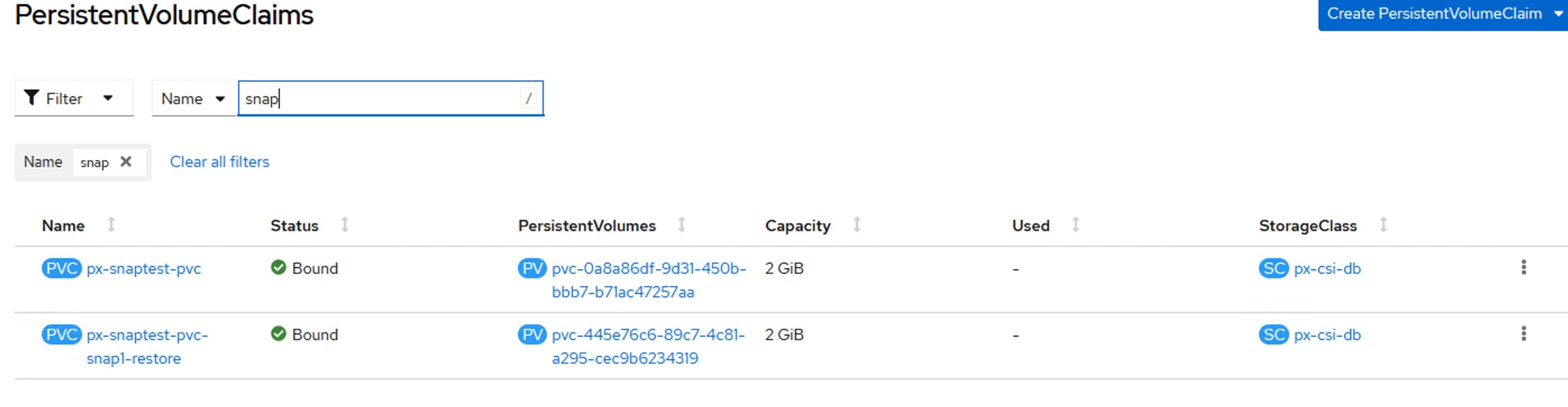Sort by PersistentVolumes column
The width and height of the screenshot is (1568, 407).
point(682,225)
